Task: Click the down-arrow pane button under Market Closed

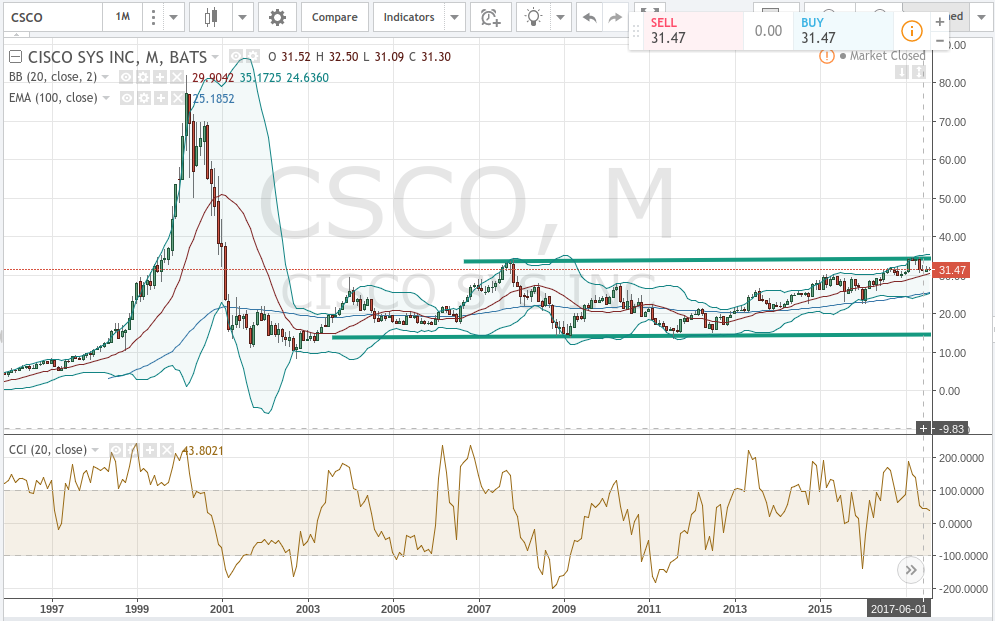Action: (902, 72)
